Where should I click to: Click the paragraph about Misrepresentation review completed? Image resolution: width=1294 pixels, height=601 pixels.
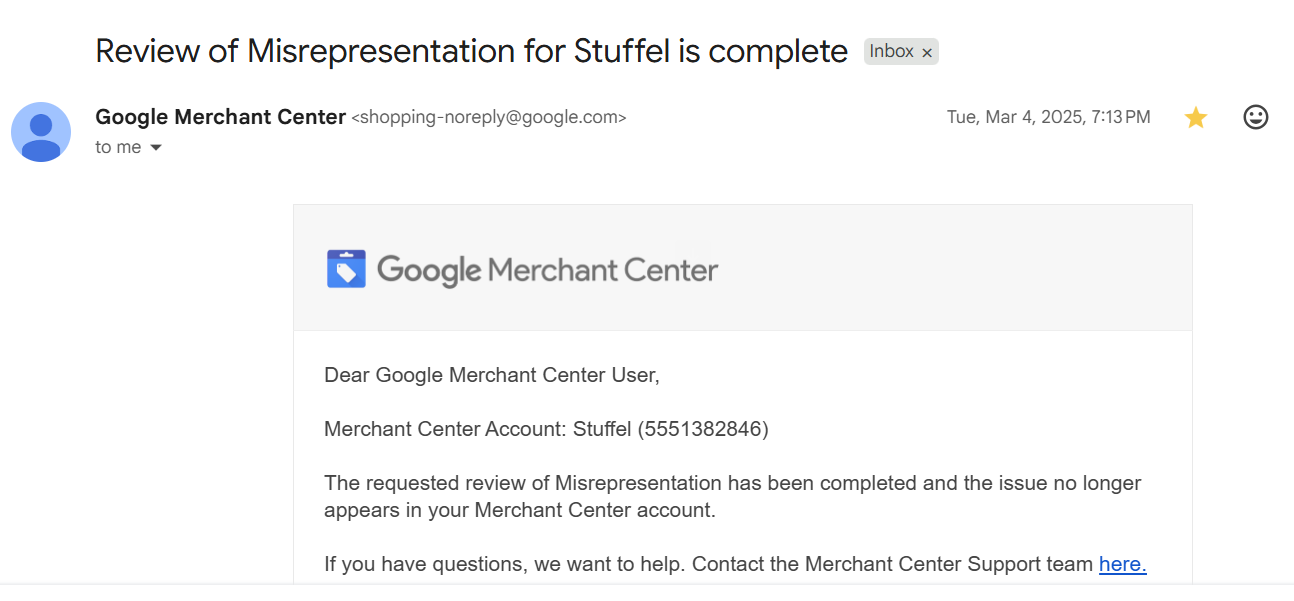pos(733,496)
